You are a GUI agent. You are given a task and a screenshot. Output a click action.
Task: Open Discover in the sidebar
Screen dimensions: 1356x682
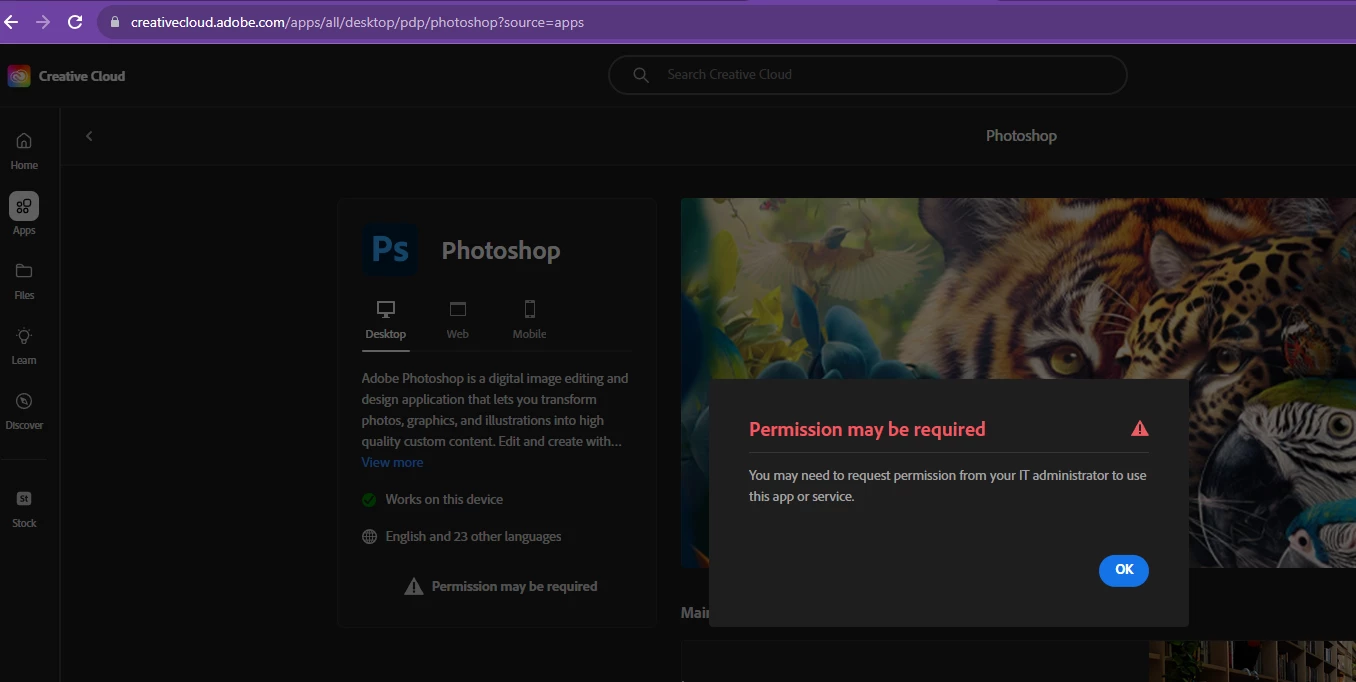(24, 411)
